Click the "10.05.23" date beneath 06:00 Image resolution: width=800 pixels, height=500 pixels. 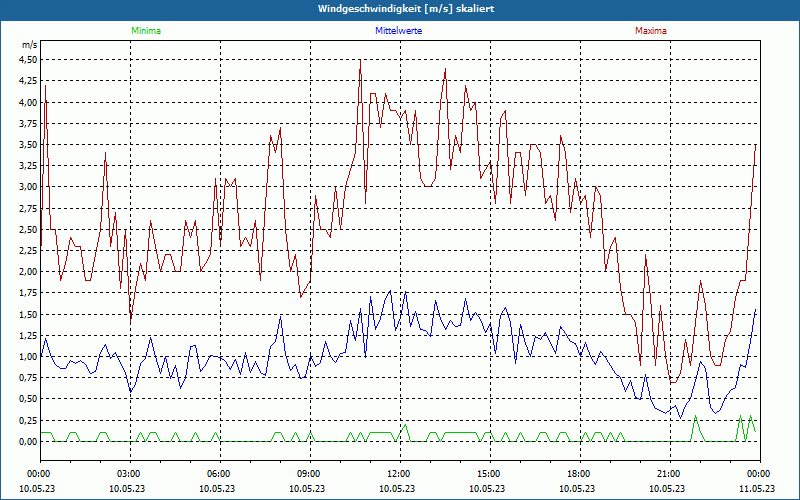[x=217, y=488]
